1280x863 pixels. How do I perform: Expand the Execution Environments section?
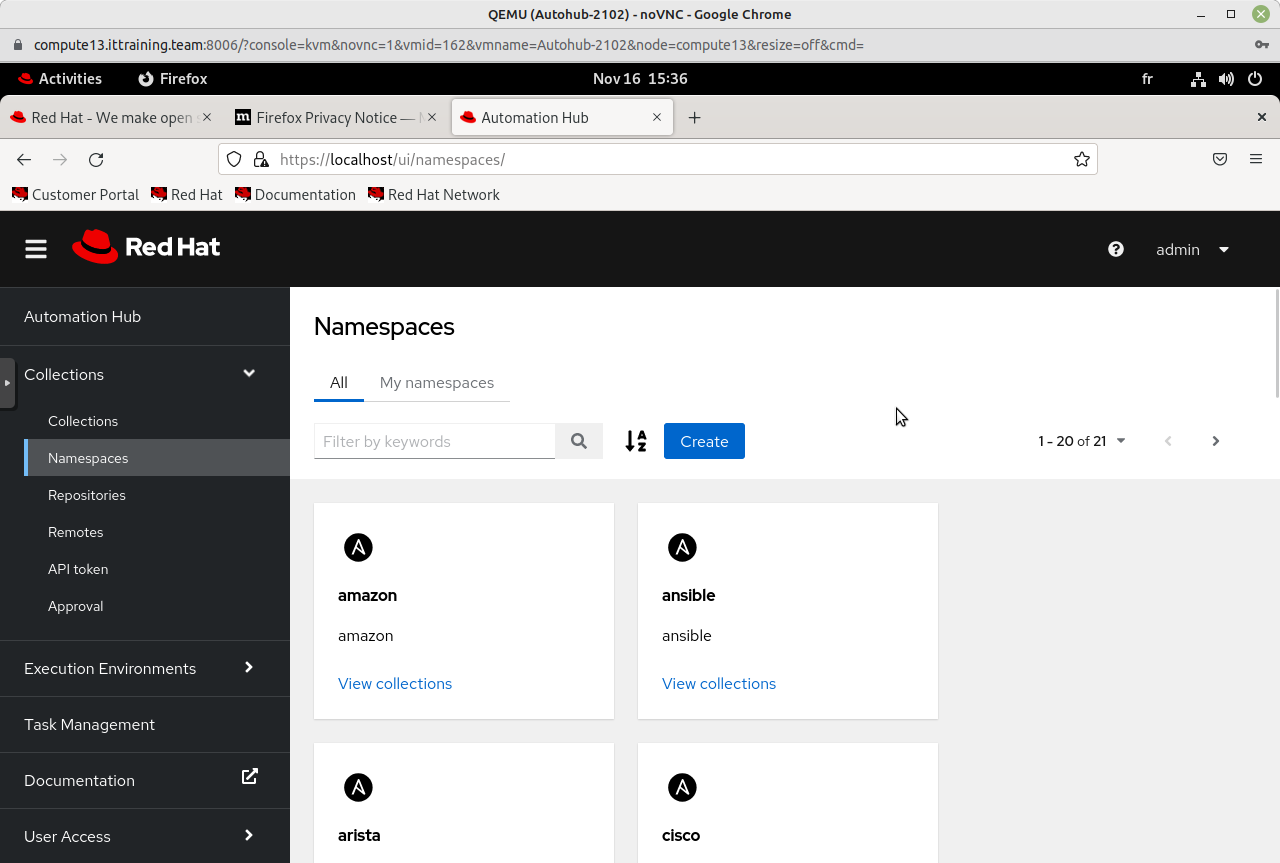[x=249, y=667]
